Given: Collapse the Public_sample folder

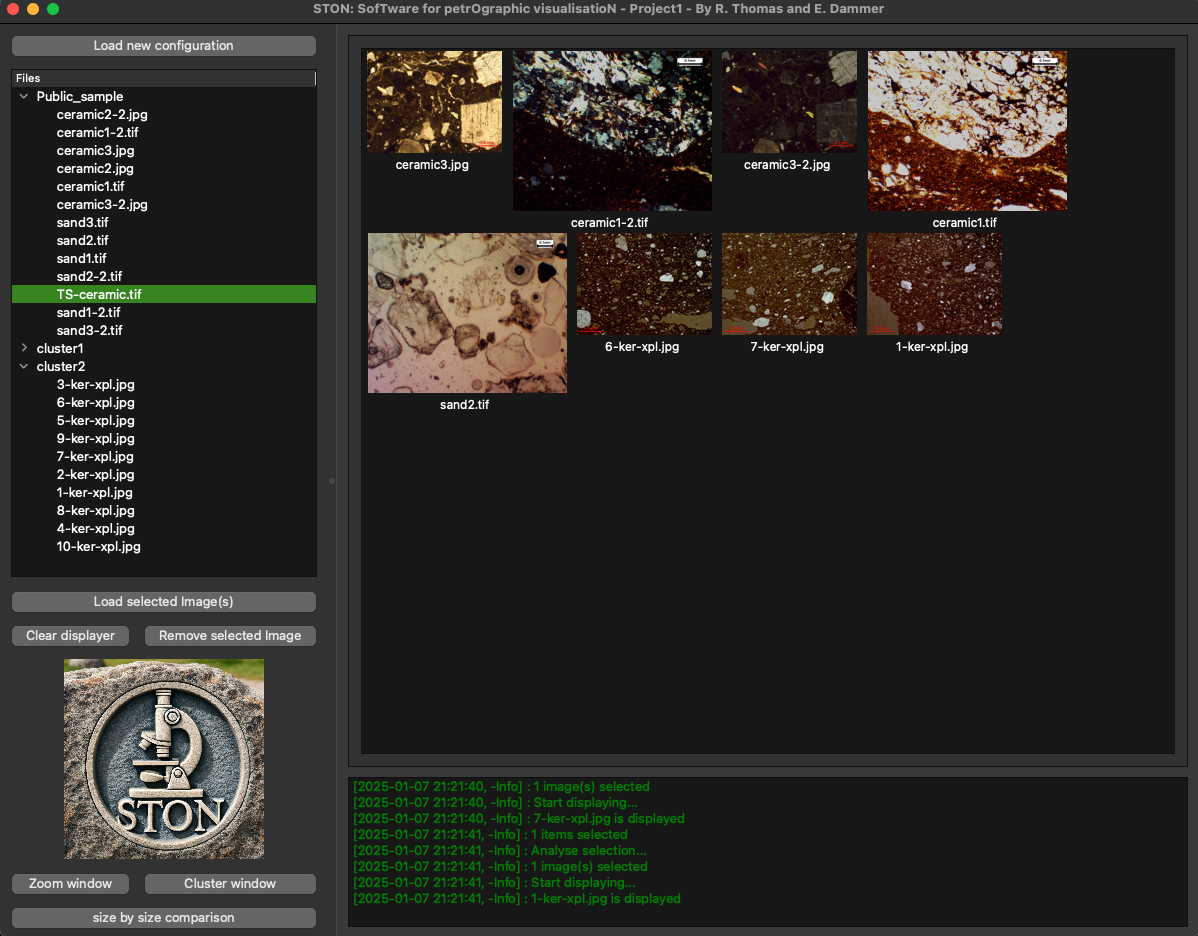Looking at the screenshot, I should click(24, 97).
